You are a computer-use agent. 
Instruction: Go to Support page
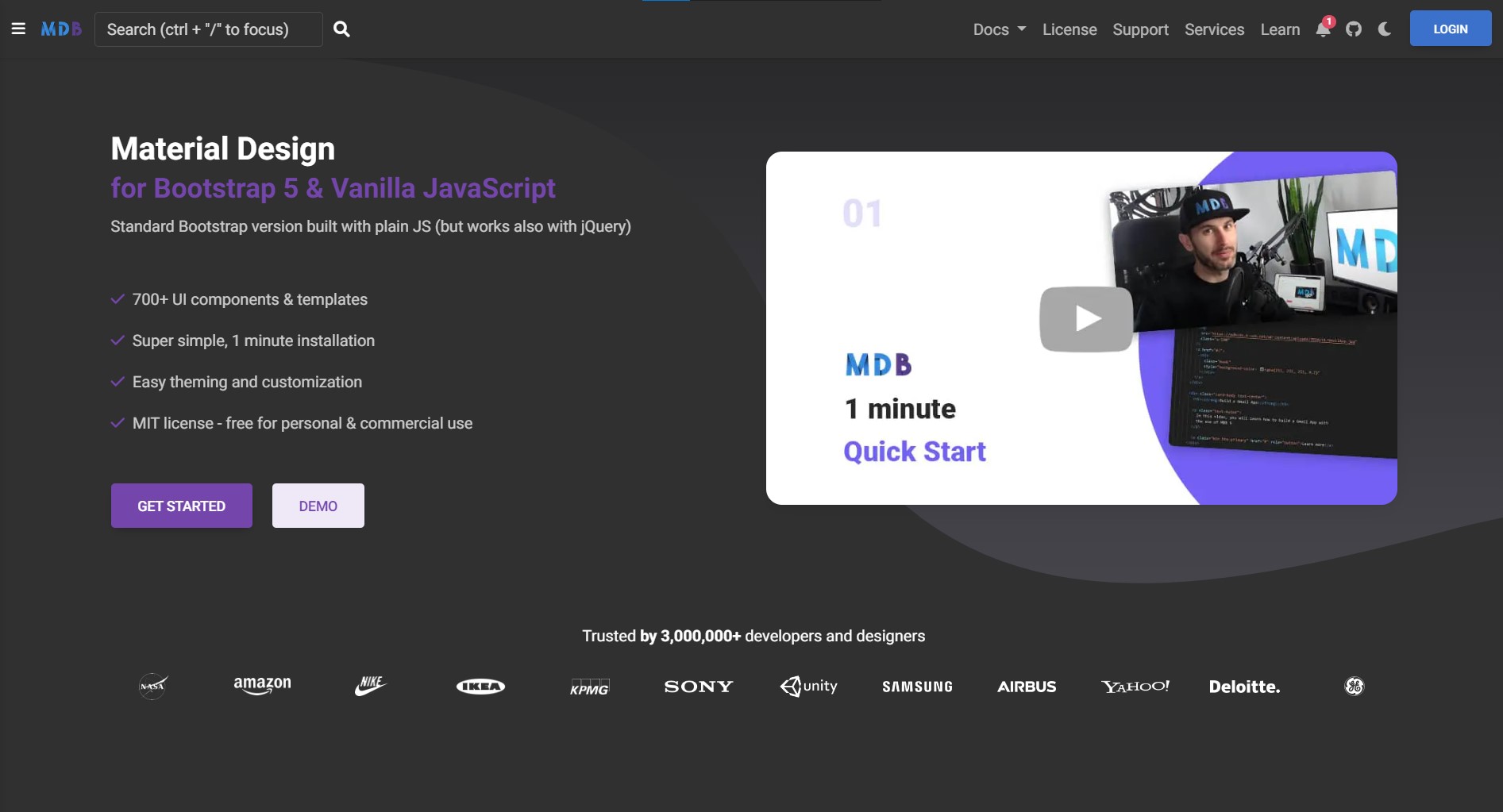coord(1140,29)
